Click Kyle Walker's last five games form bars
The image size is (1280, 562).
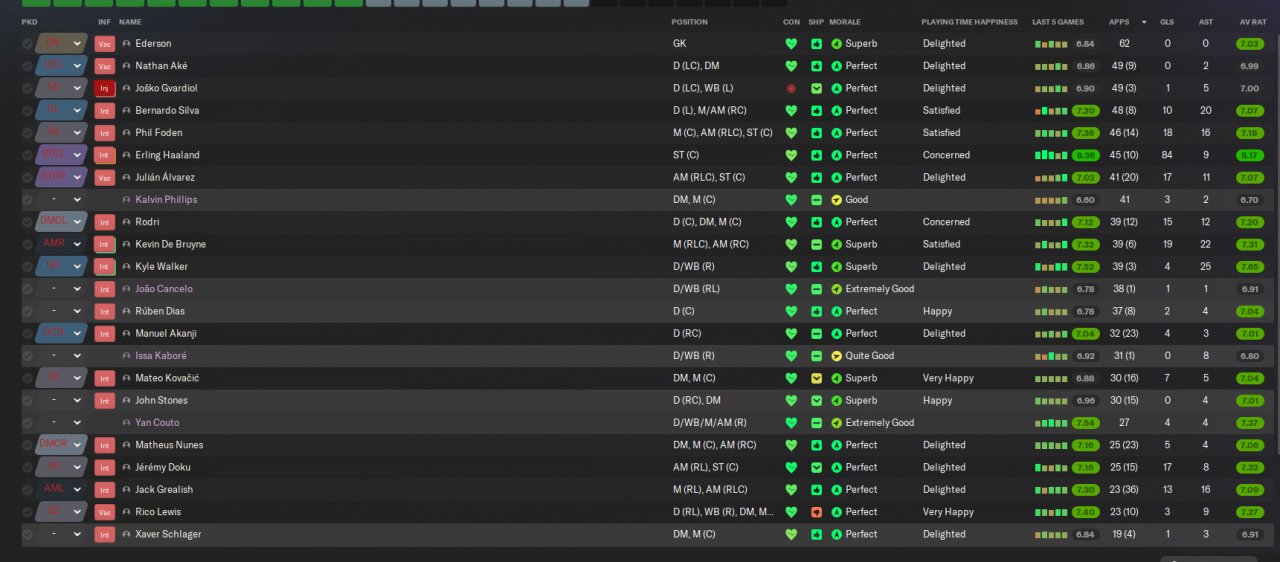pyautogui.click(x=1050, y=267)
